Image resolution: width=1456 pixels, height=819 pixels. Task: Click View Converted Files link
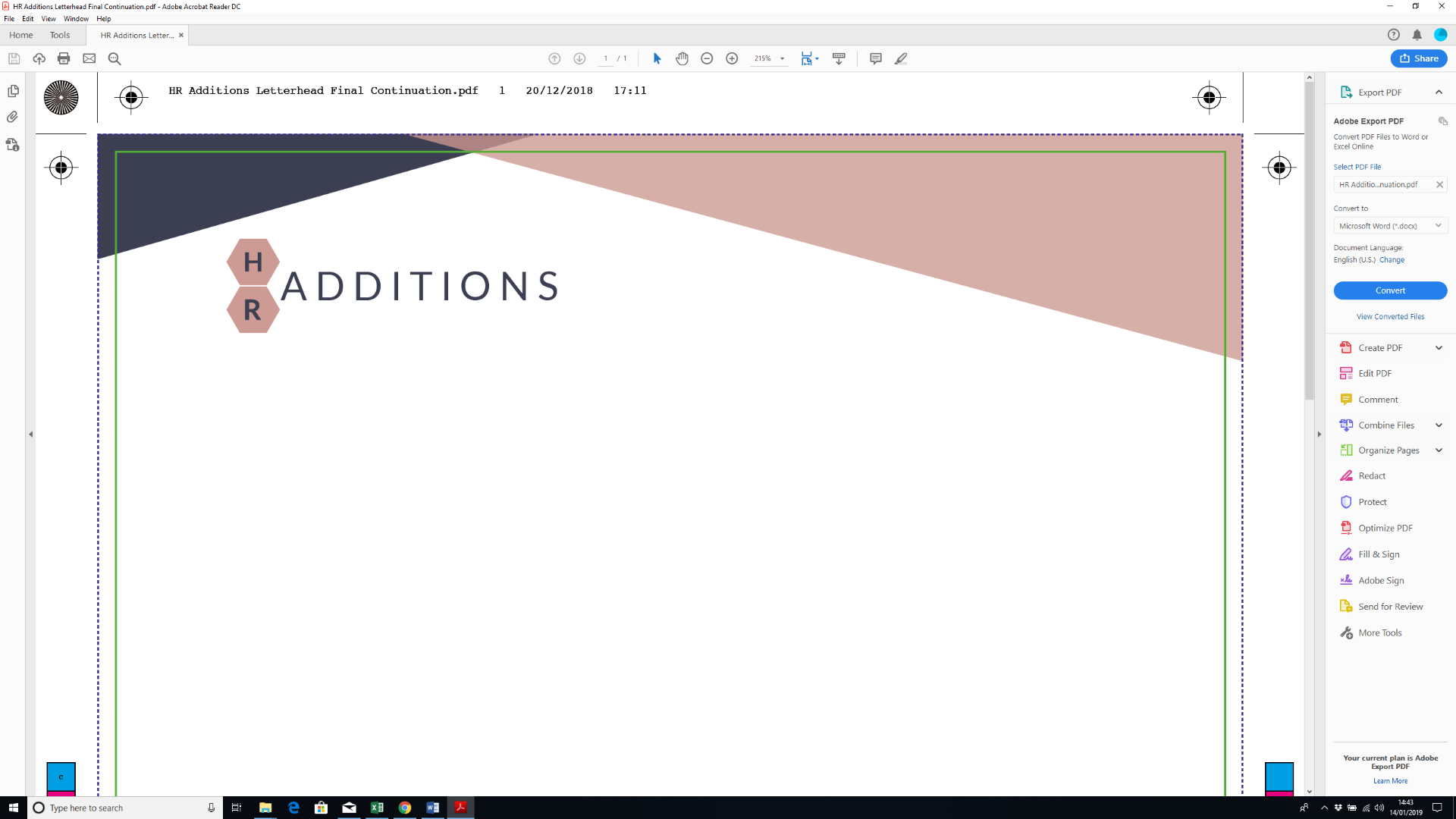[x=1390, y=316]
